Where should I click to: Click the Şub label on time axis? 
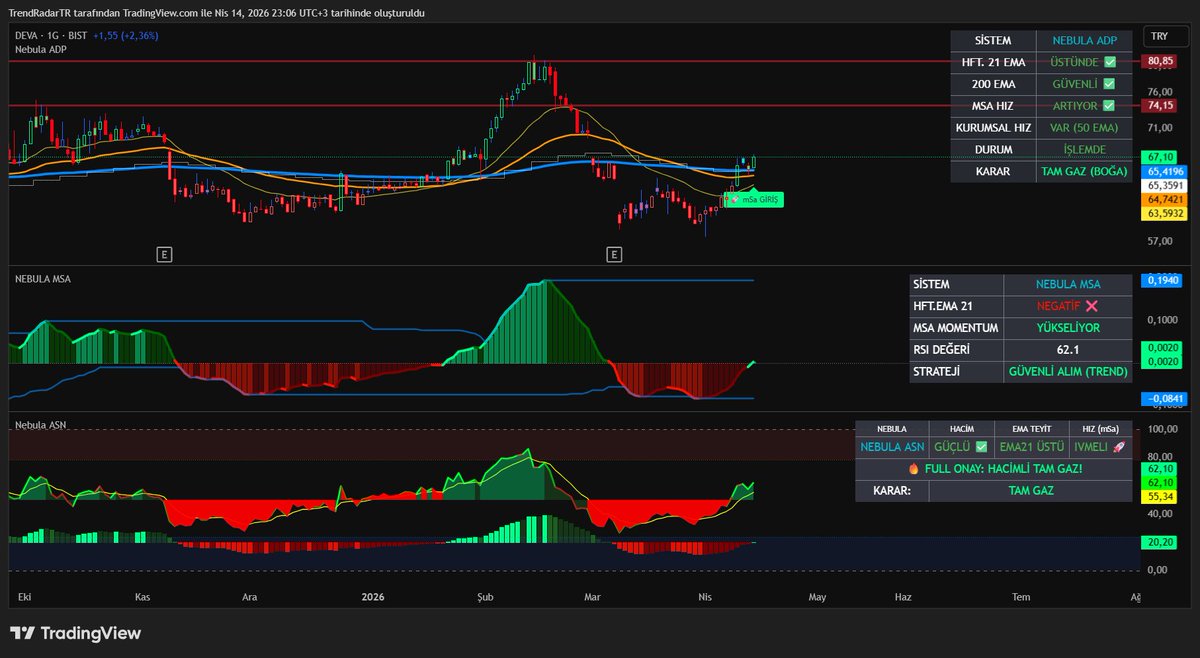[x=485, y=597]
